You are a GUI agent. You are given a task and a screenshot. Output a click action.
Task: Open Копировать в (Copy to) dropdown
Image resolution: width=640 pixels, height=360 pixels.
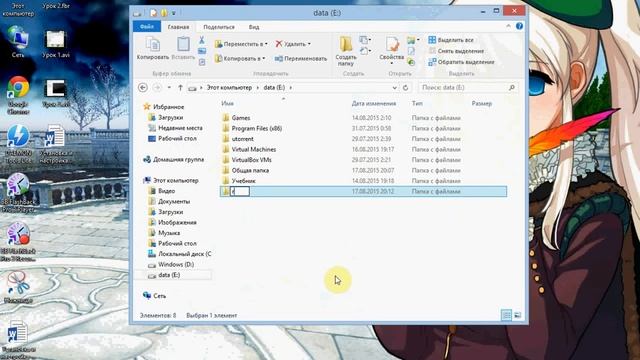pos(240,59)
